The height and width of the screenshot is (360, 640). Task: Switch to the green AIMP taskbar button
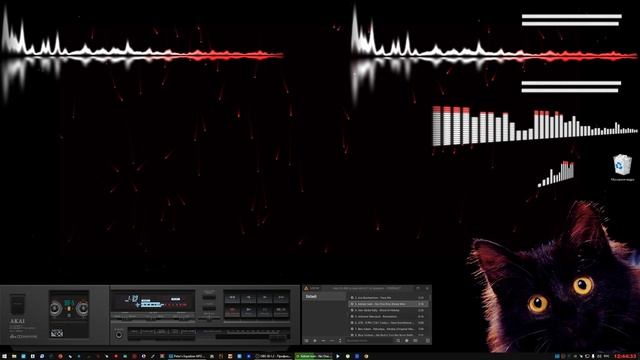(x=313, y=356)
